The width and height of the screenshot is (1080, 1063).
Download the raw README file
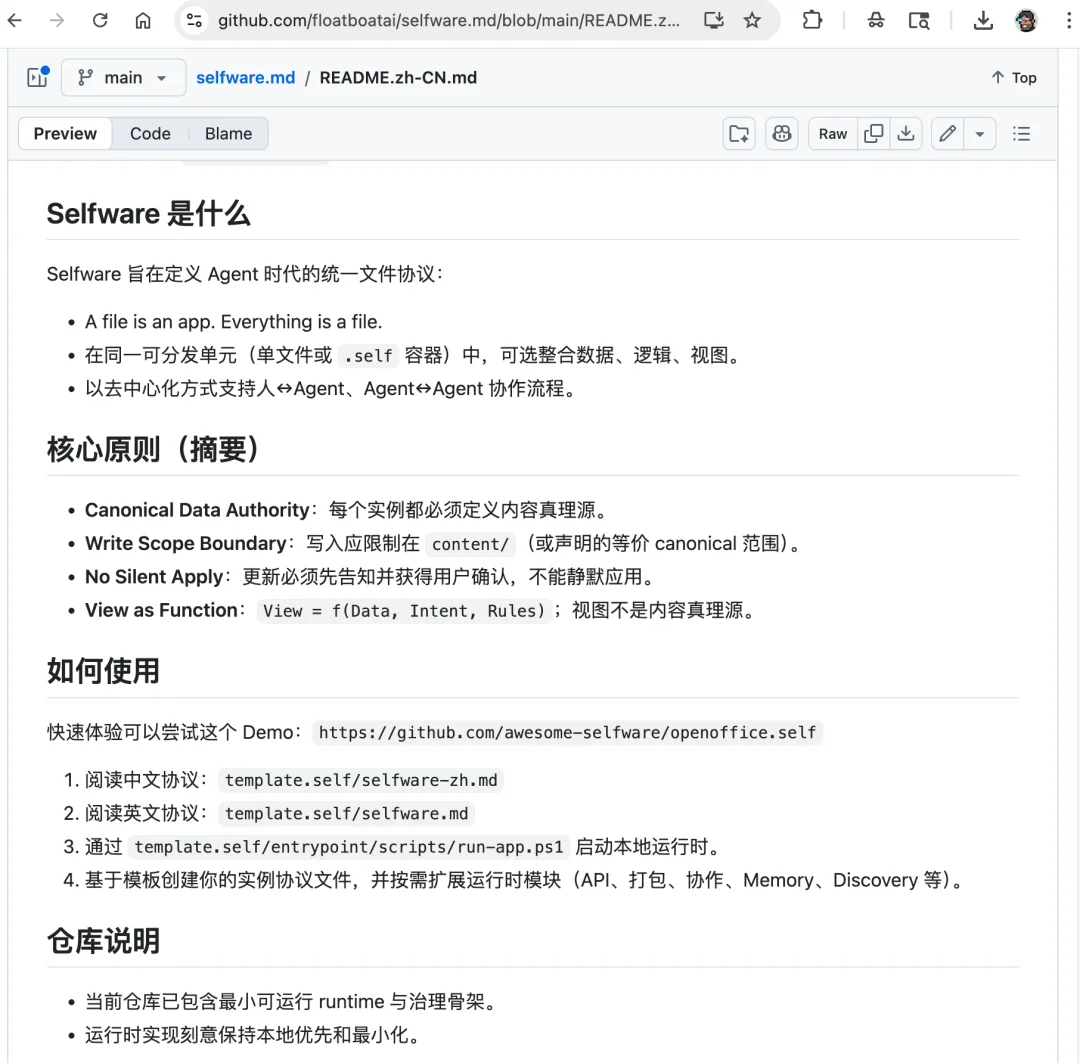click(x=906, y=133)
